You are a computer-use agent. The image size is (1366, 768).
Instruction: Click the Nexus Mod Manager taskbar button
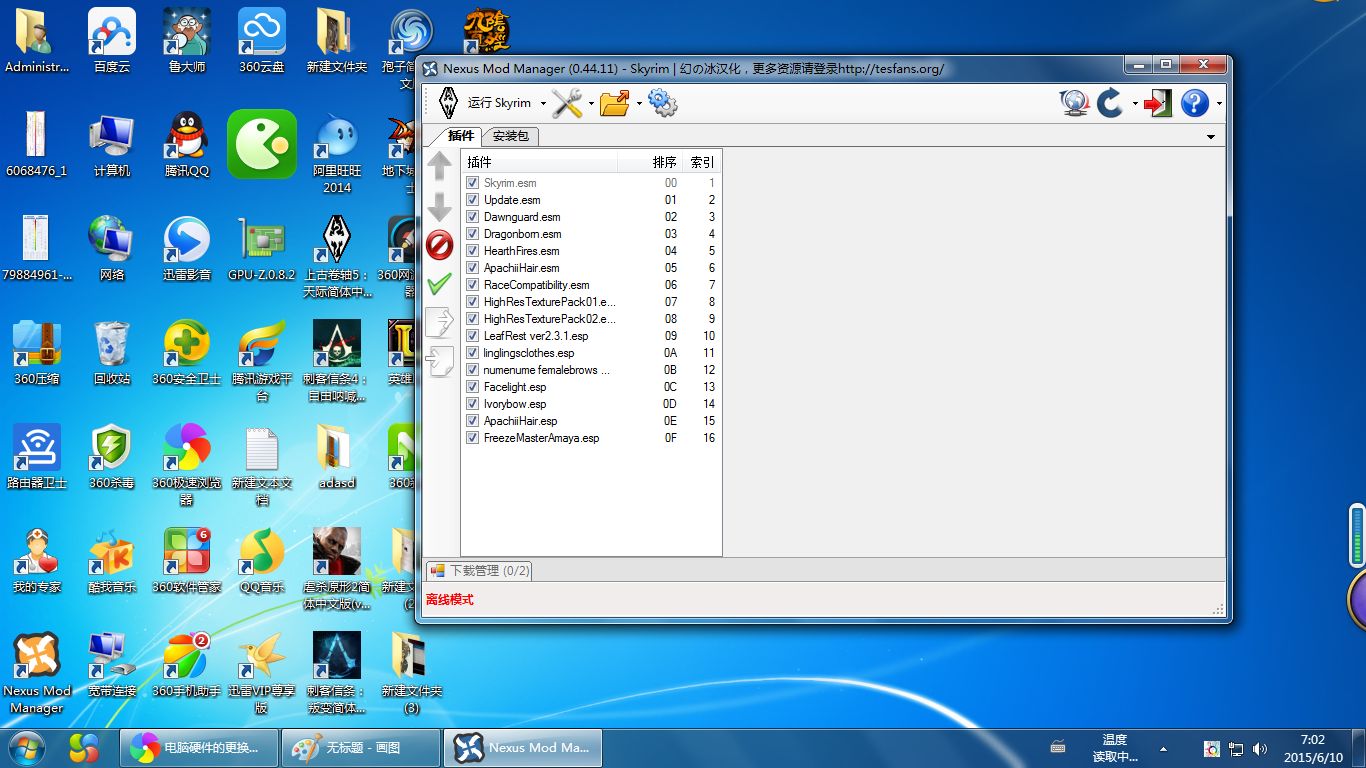522,747
